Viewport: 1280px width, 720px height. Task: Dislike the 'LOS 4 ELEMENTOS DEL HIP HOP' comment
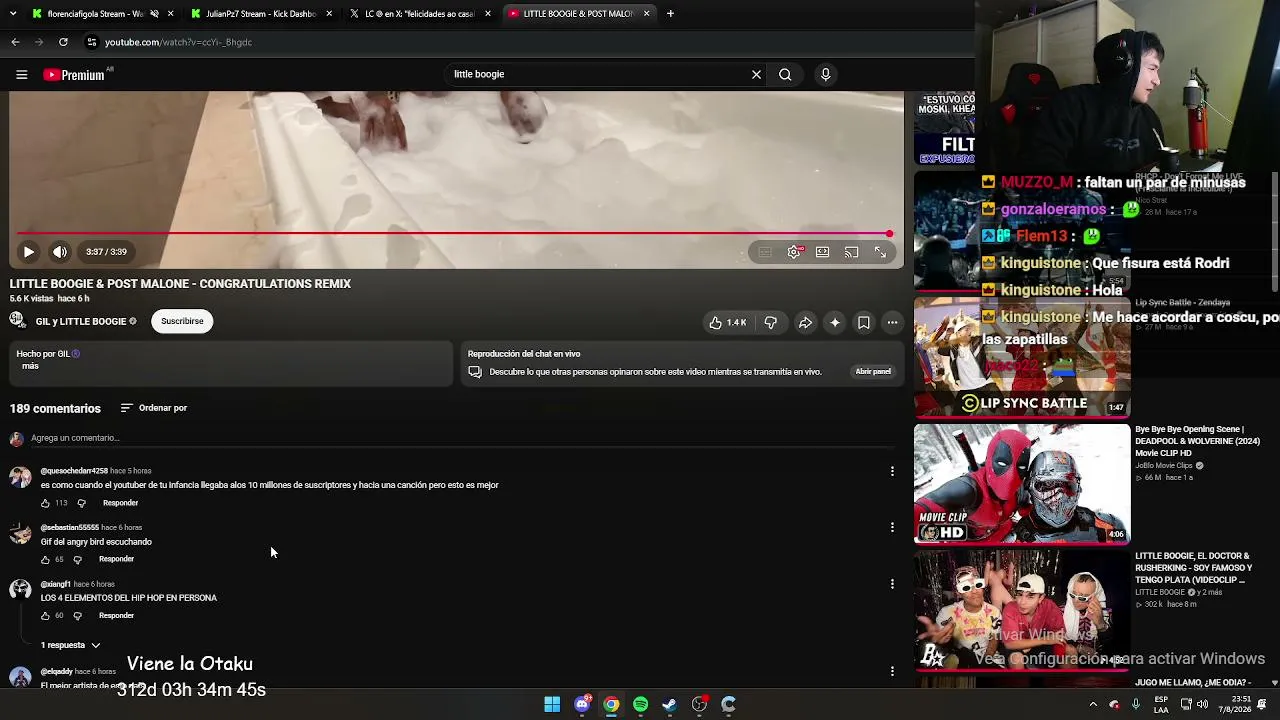tap(78, 616)
